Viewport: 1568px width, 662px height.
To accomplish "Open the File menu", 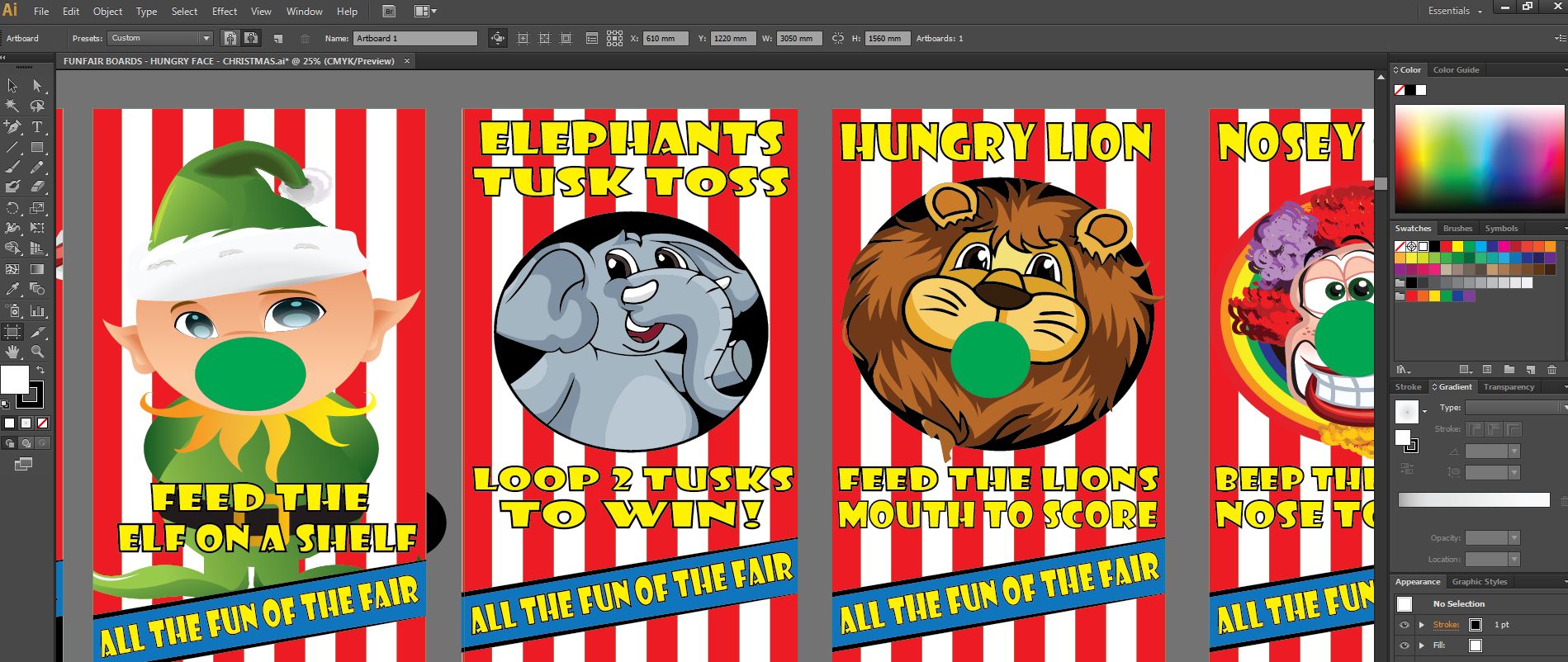I will point(41,12).
